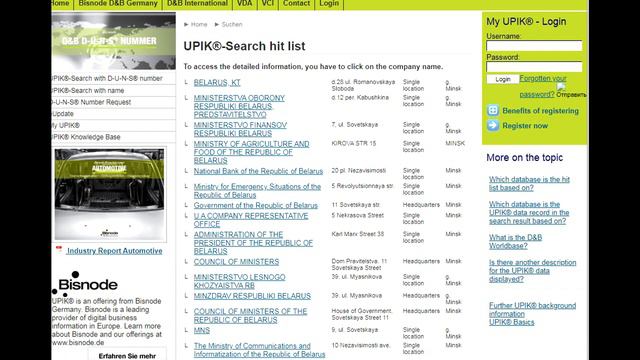The image size is (640, 360).
Task: Open UPIK Knowledge Base
Action: coord(86,137)
